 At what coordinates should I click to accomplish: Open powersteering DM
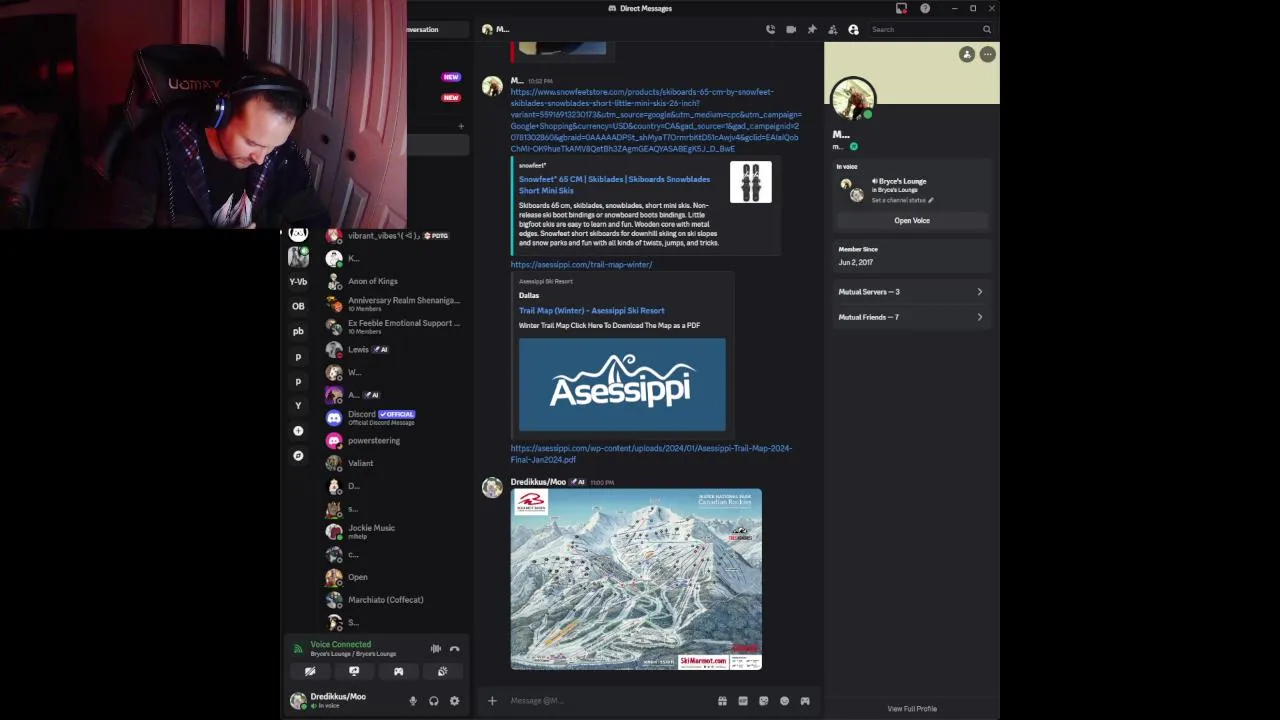pos(394,441)
